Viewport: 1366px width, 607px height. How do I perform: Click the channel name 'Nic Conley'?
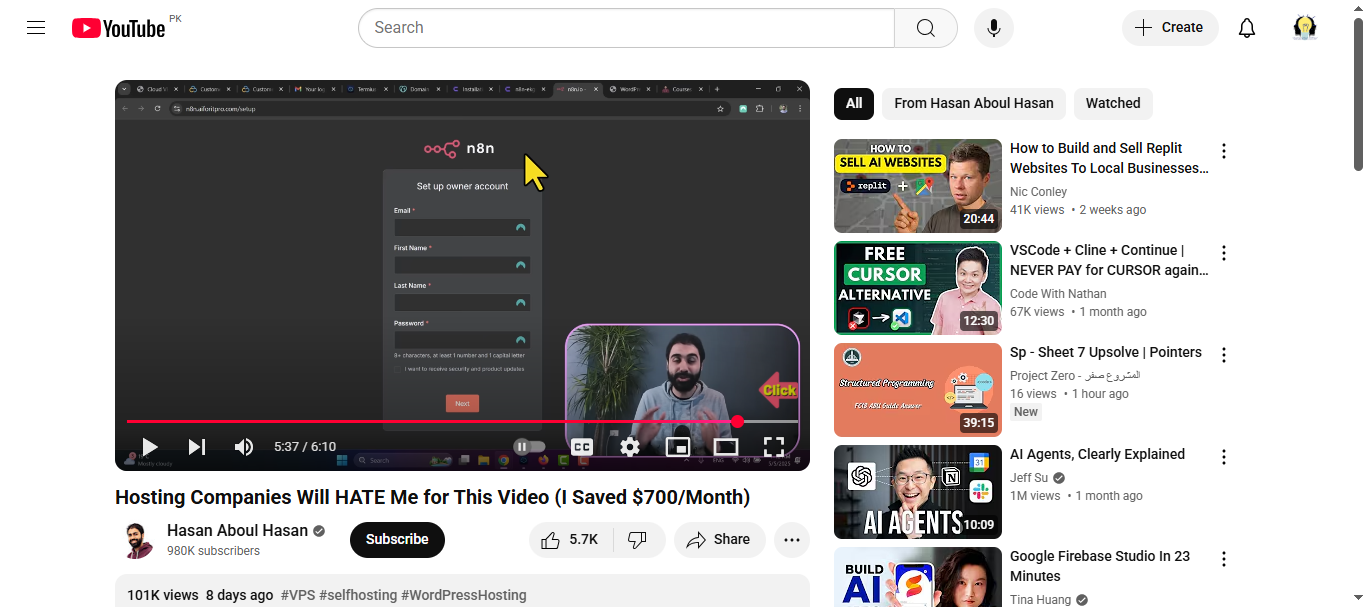(1038, 192)
